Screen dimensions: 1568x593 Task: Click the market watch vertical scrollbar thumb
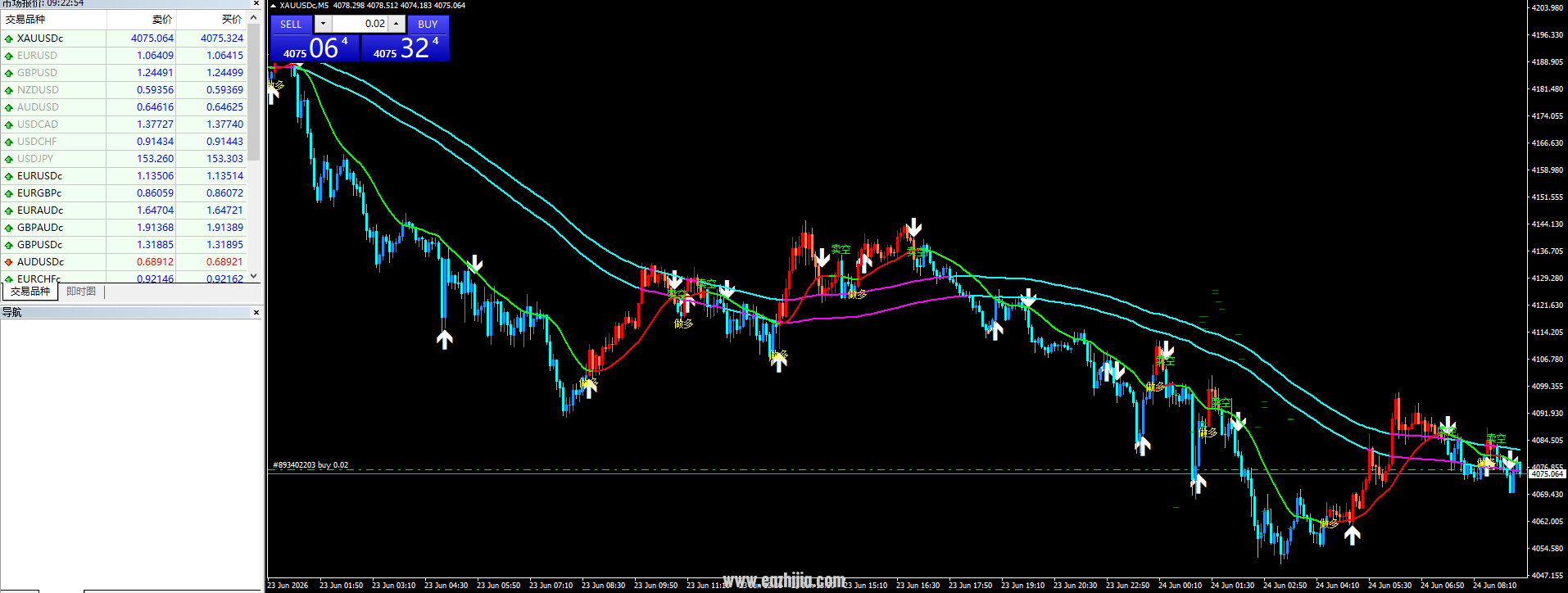[x=254, y=92]
